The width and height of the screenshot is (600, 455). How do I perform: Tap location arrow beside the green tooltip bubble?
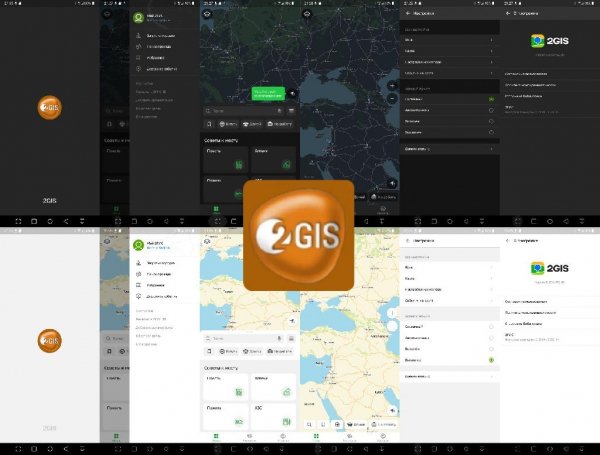coord(292,93)
